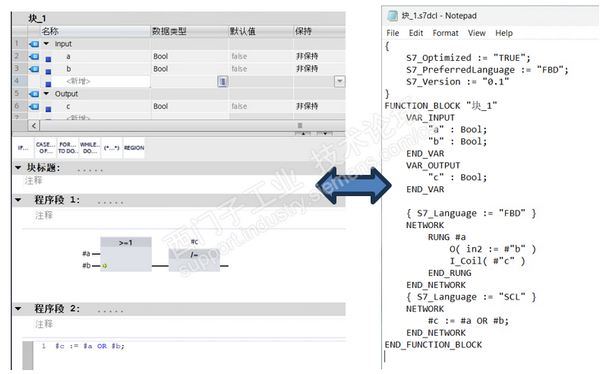Click the FUNCTION_BLOCK "块_1" line in Notepad
Image resolution: width=600 pixels, height=374 pixels.
[x=441, y=106]
